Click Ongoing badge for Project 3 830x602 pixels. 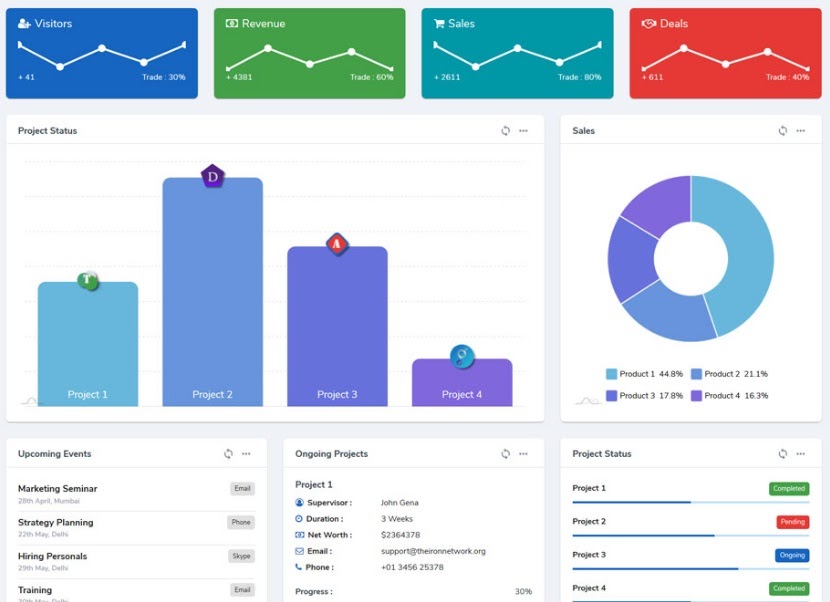[x=792, y=555]
